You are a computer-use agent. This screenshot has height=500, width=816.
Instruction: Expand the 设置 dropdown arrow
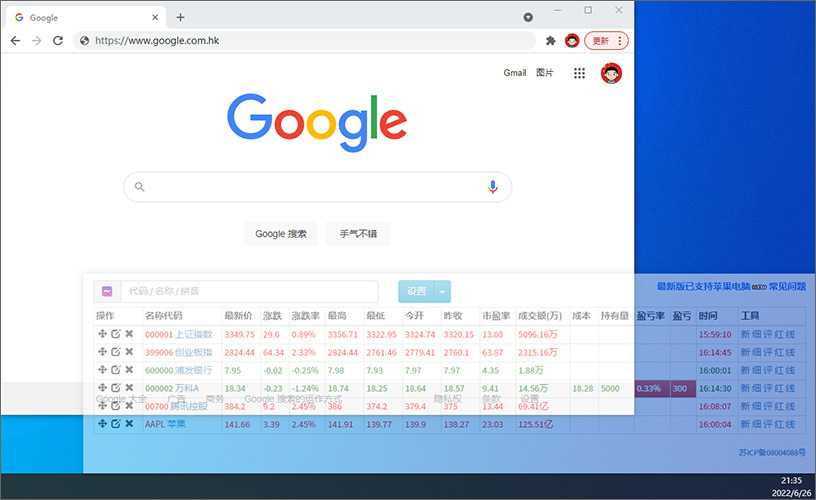coord(442,292)
